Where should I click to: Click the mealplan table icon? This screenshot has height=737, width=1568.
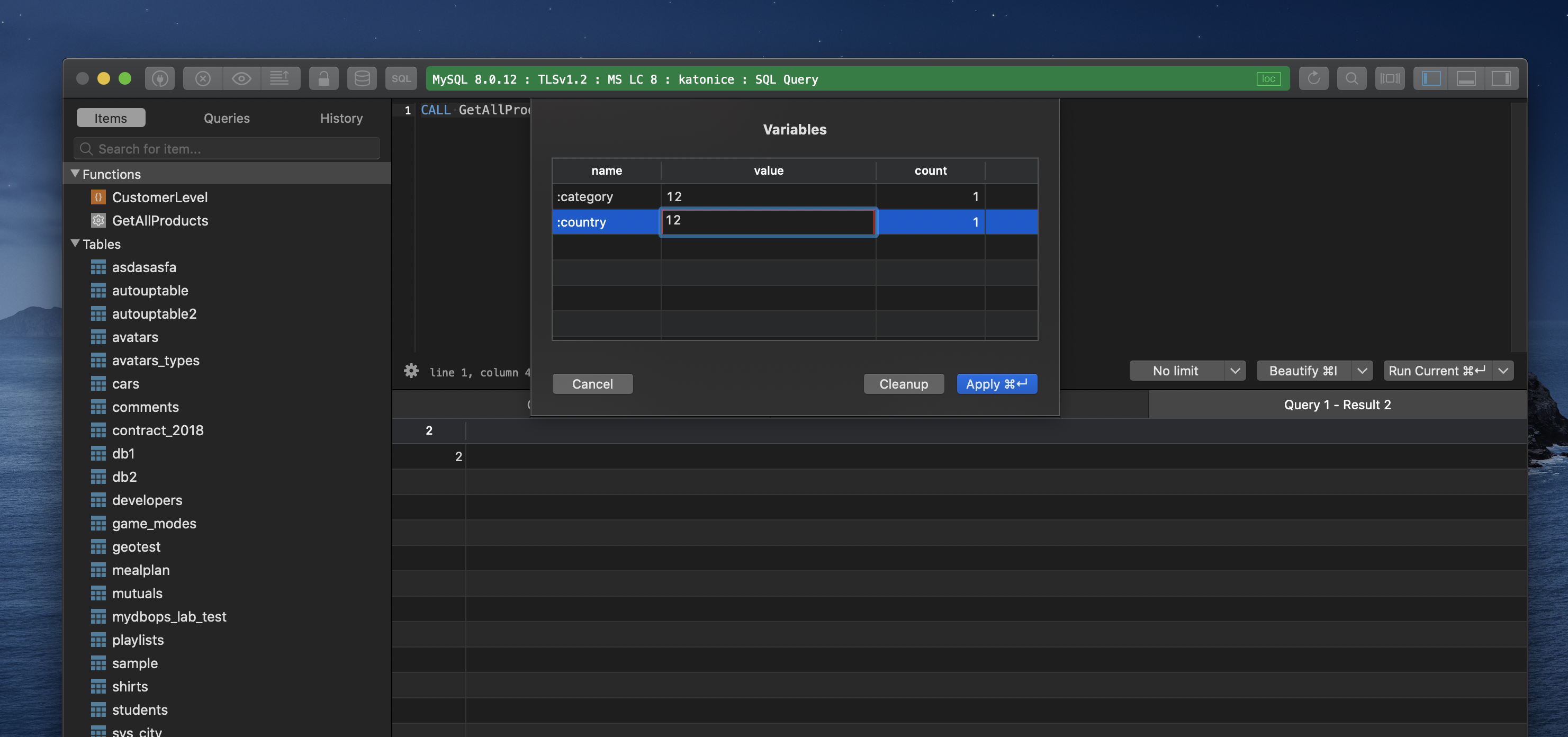pyautogui.click(x=98, y=570)
